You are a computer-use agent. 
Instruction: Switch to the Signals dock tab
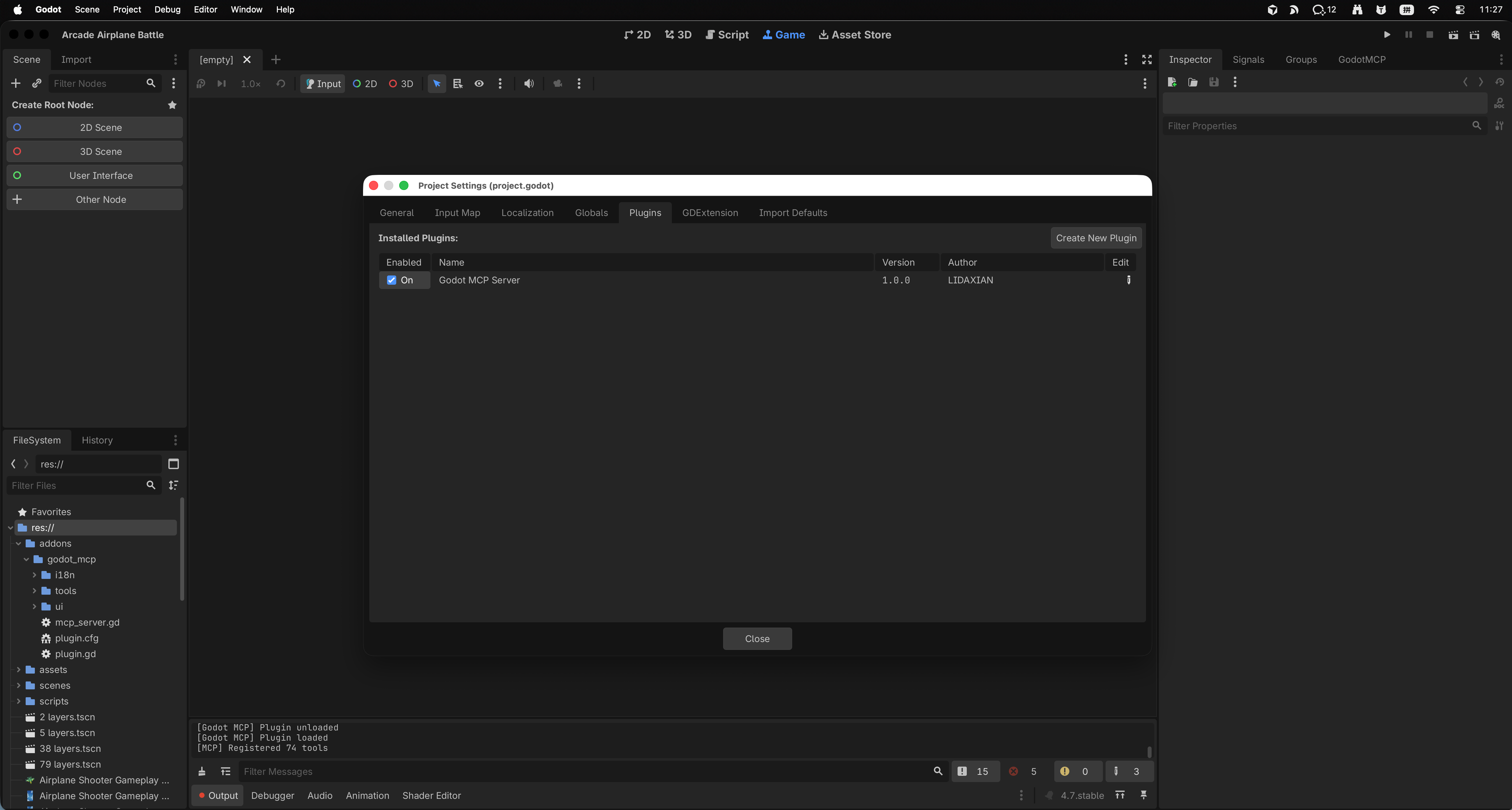coord(1248,59)
